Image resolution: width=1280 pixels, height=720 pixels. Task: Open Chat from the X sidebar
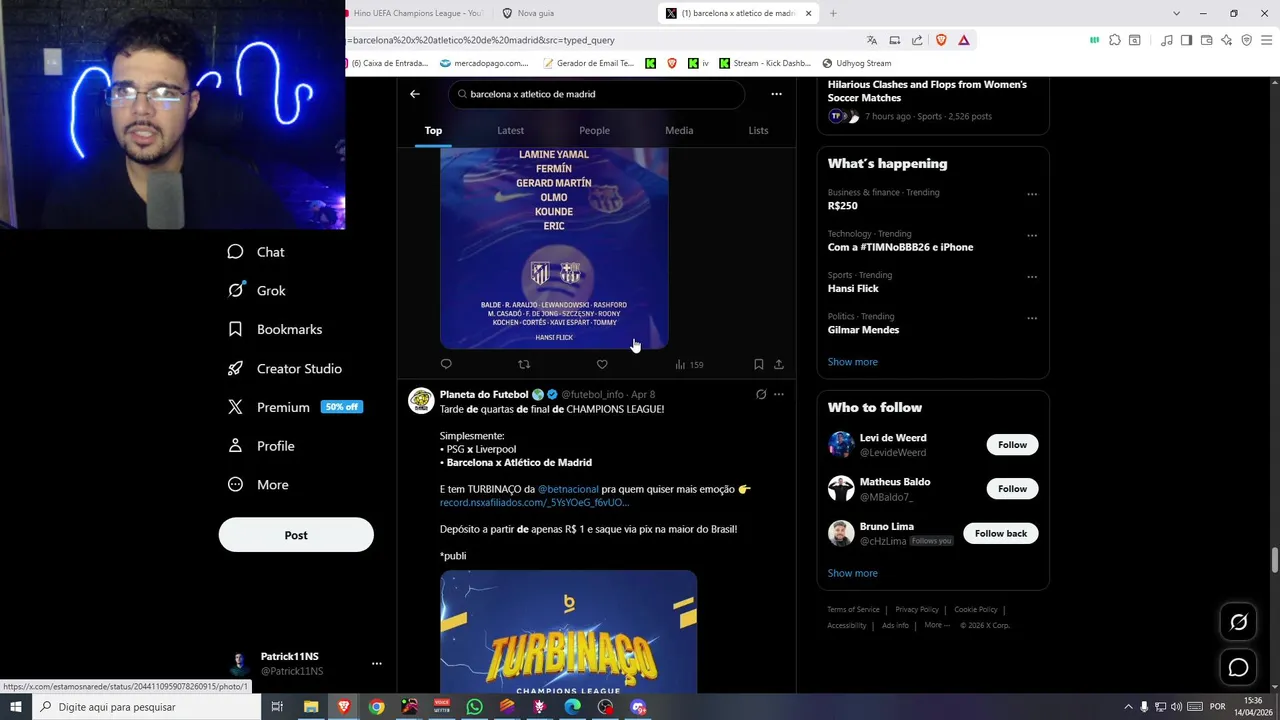coord(256,252)
